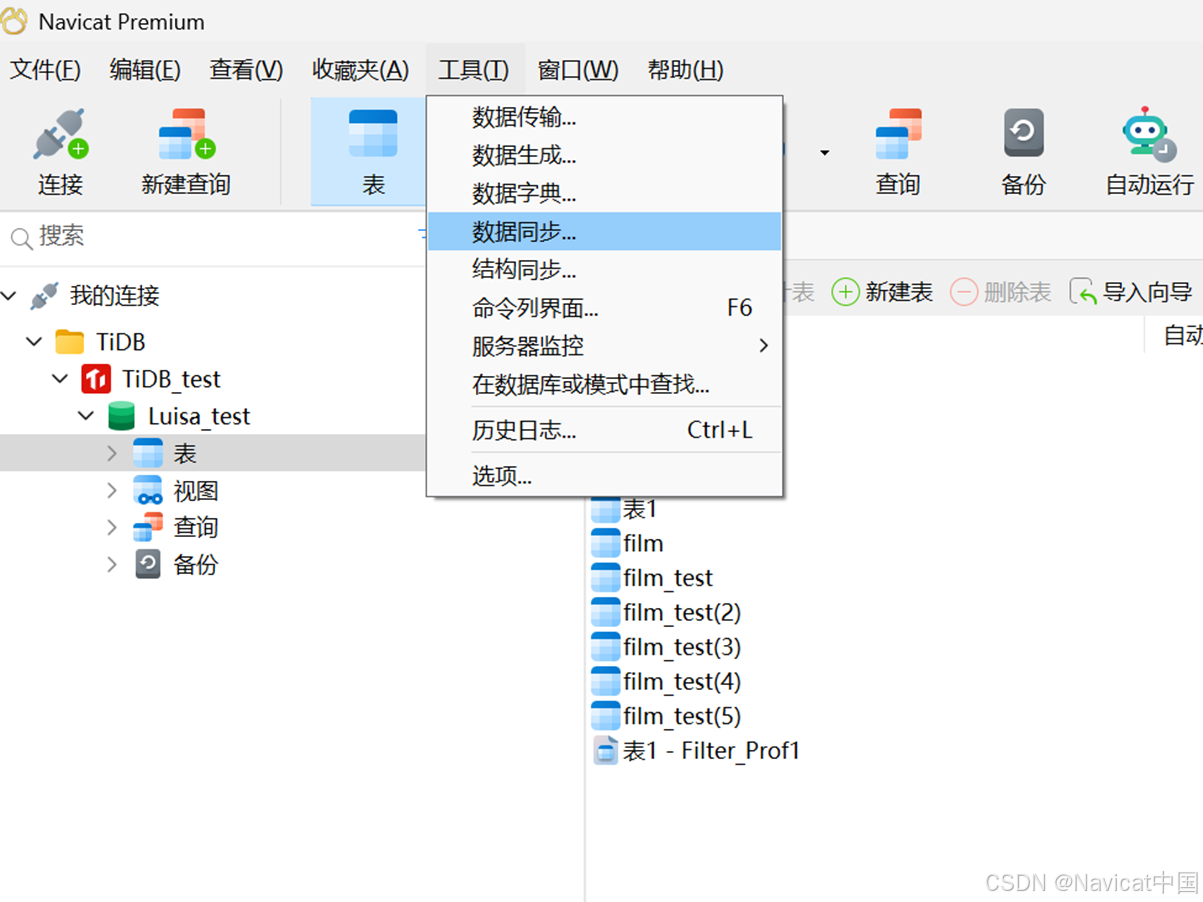Choose 历史日志... from Tools menu
Screen dimensions: 1203x902
click(604, 430)
